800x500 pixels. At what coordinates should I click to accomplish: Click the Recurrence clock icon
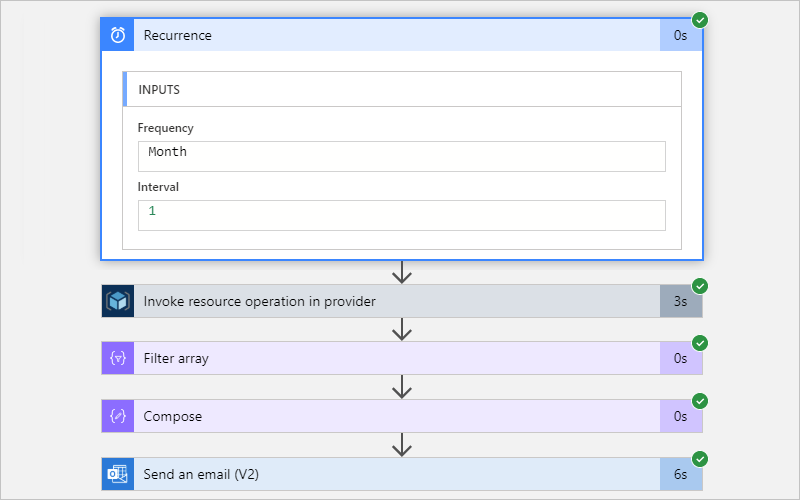[x=118, y=35]
